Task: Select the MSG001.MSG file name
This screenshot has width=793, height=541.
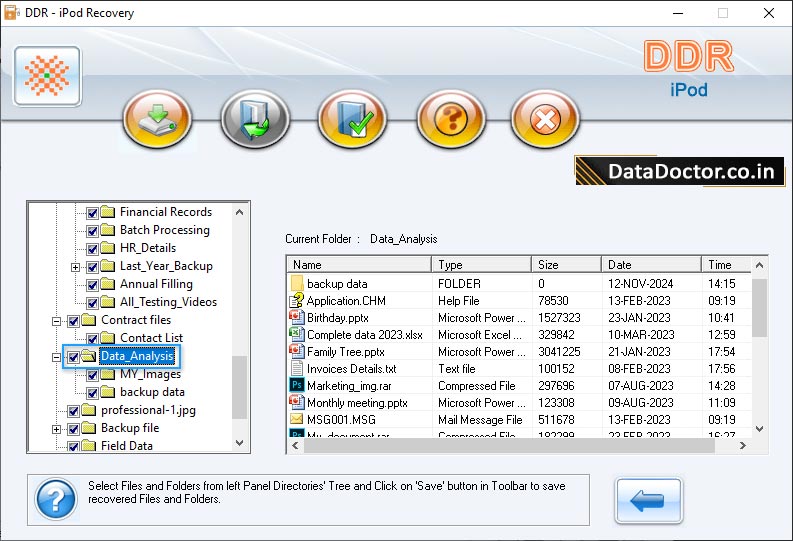Action: (341, 420)
